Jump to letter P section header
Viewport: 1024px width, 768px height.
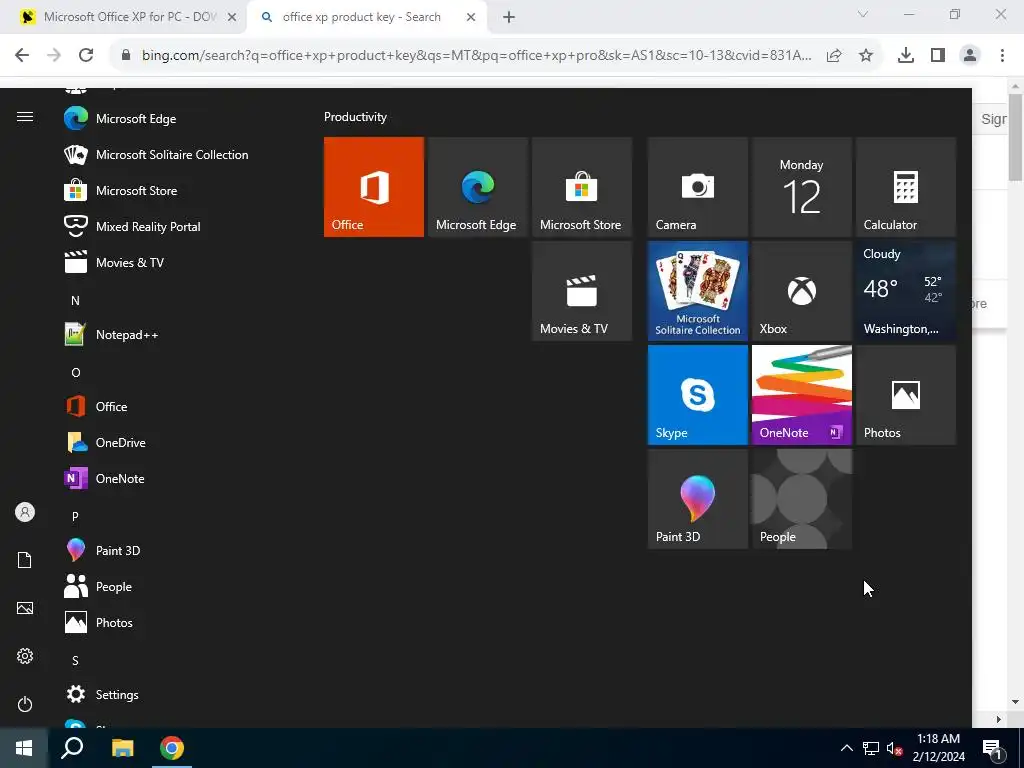75,516
